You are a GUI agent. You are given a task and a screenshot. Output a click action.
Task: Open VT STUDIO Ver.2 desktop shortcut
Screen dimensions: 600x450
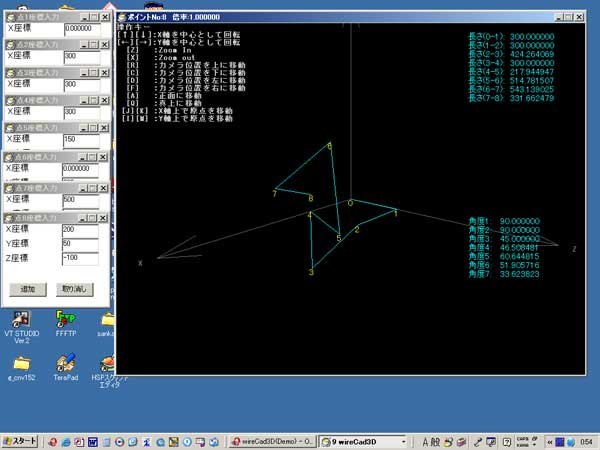[21, 318]
